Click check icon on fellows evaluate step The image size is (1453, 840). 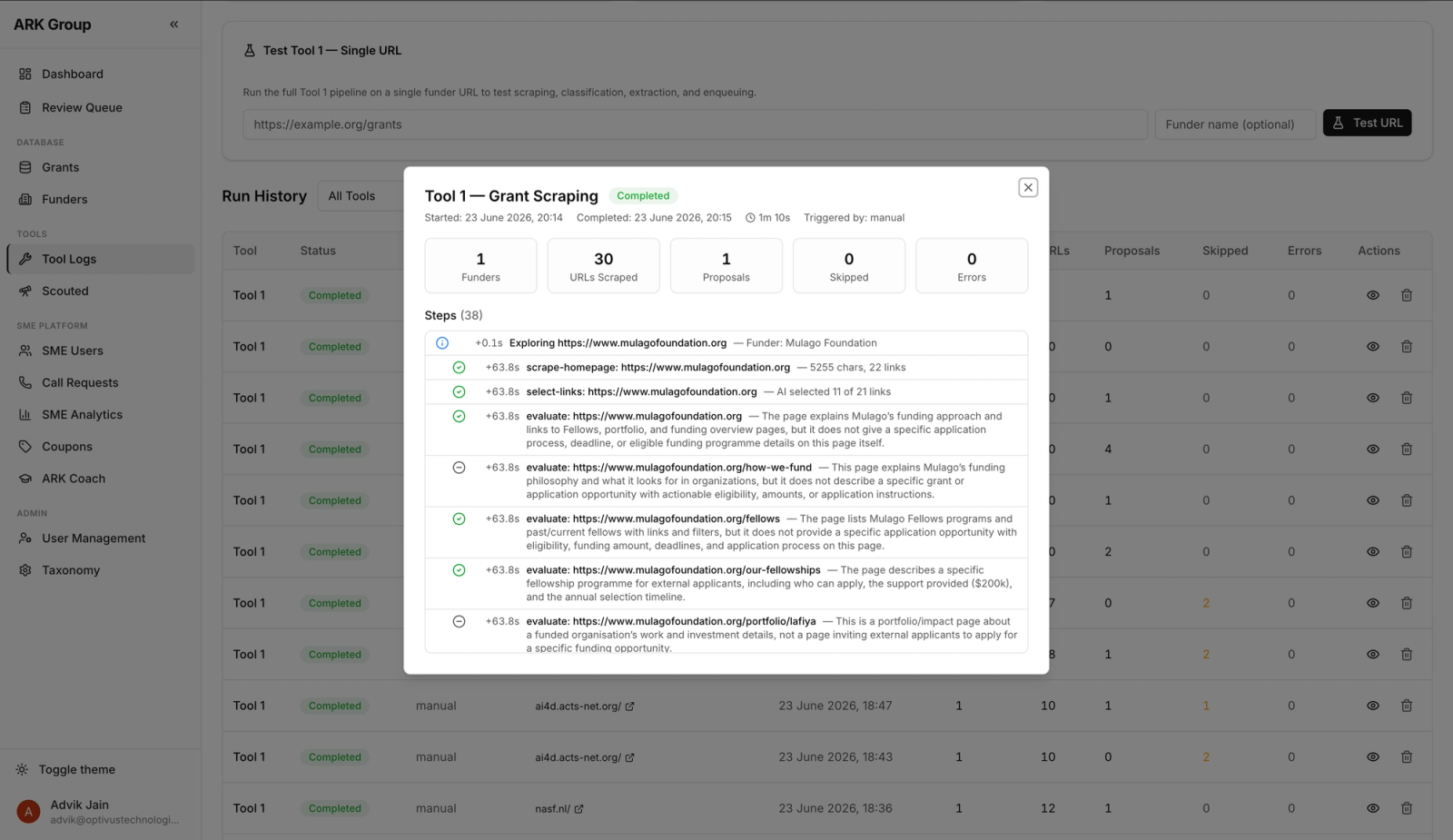click(459, 519)
